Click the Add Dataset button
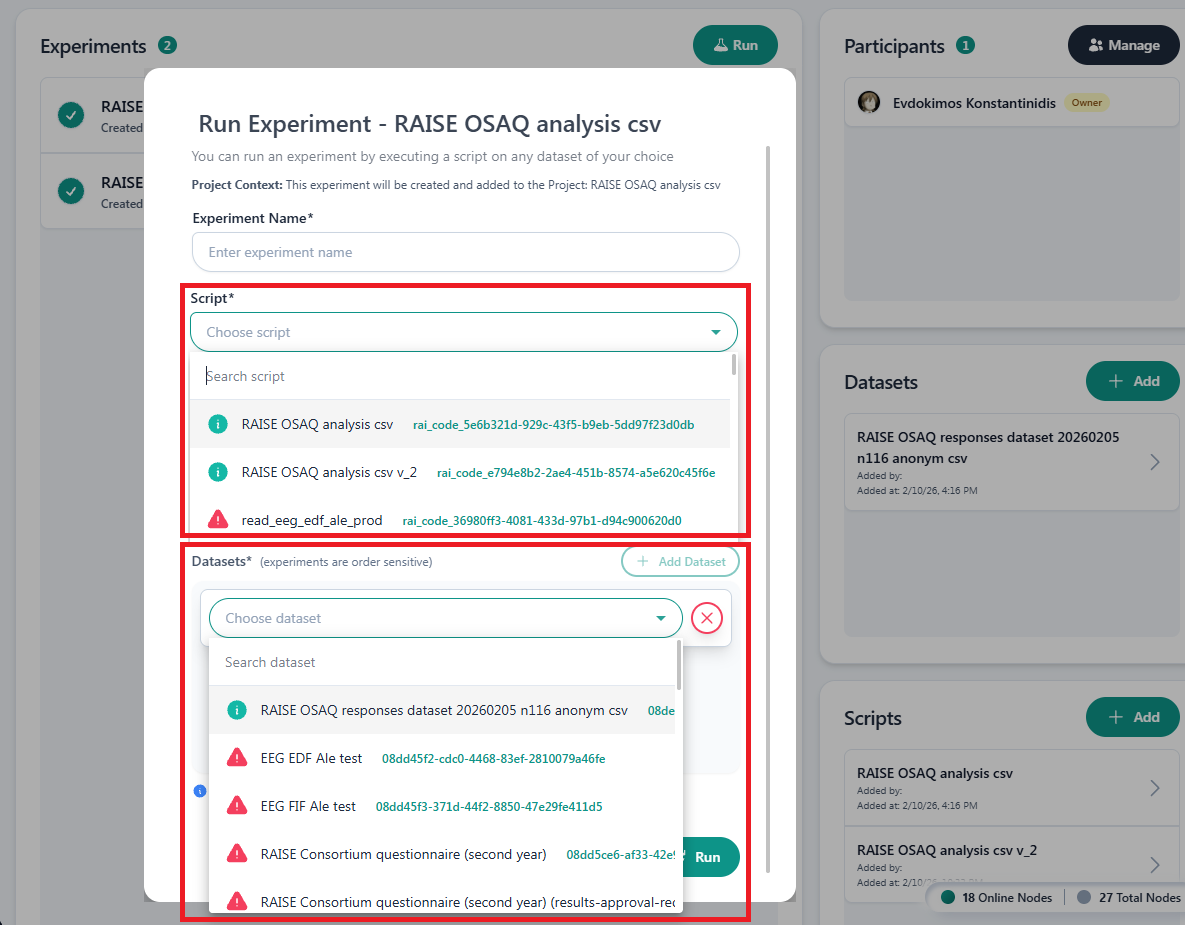This screenshot has width=1185, height=925. coord(680,562)
